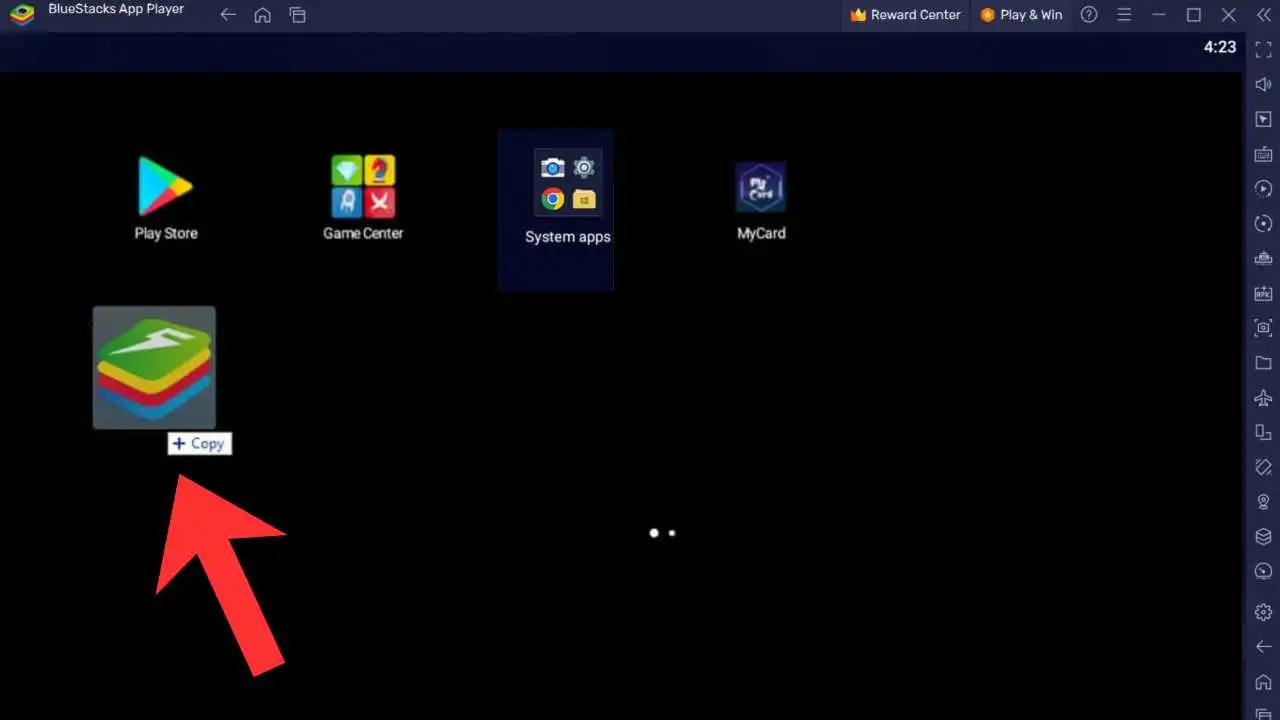Click the Copy button near the BlueStacks icon
Screen dimensions: 1280x720
[199, 443]
